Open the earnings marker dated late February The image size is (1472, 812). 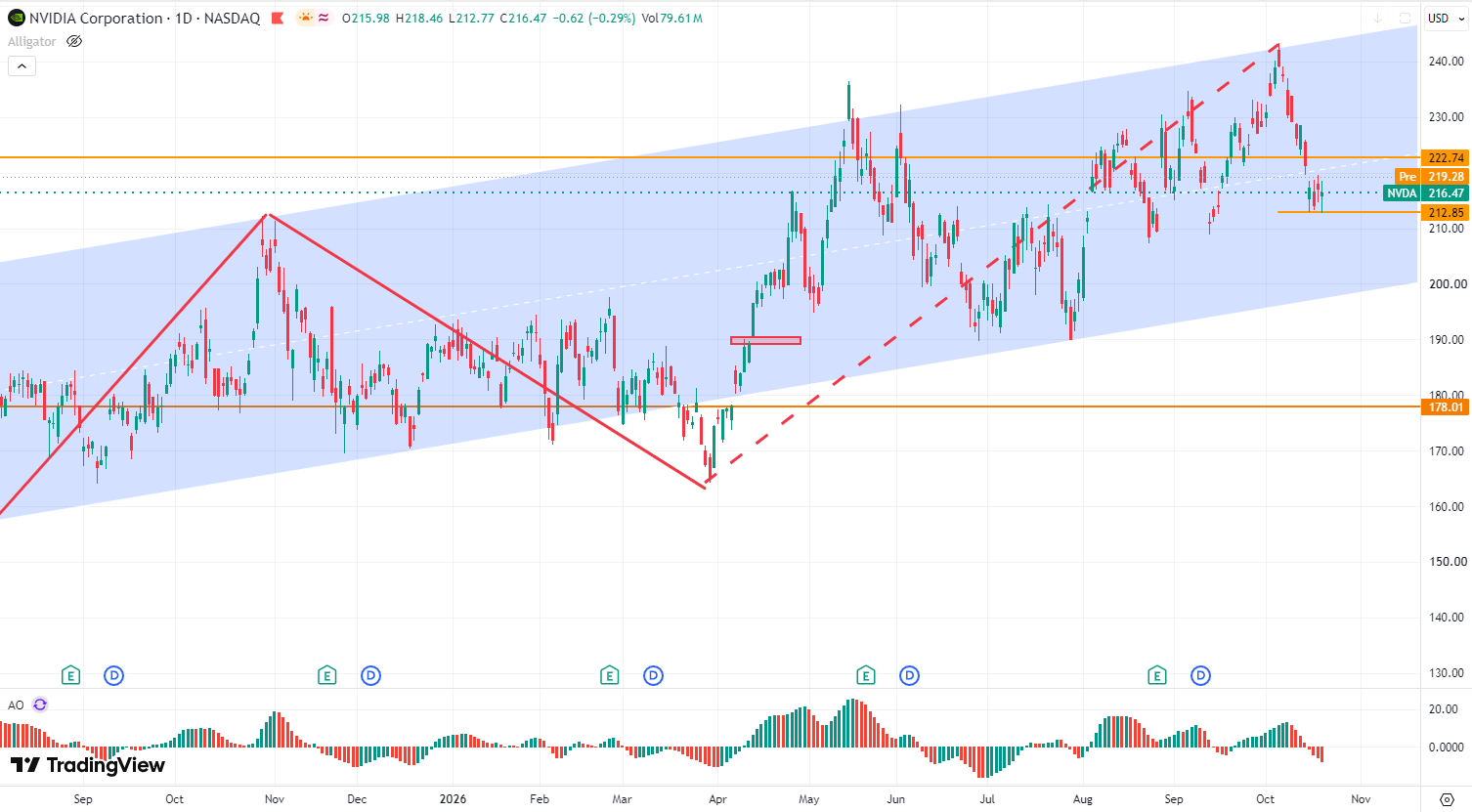click(610, 675)
